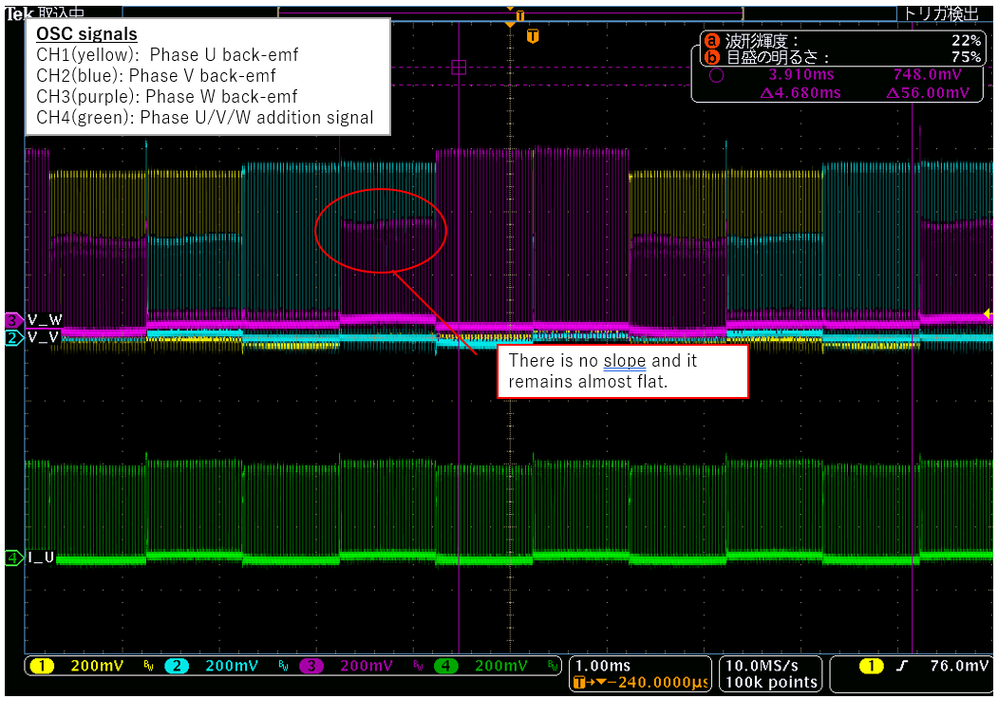The image size is (998, 701).
Task: Click the rising edge trigger slope icon
Action: 902,666
